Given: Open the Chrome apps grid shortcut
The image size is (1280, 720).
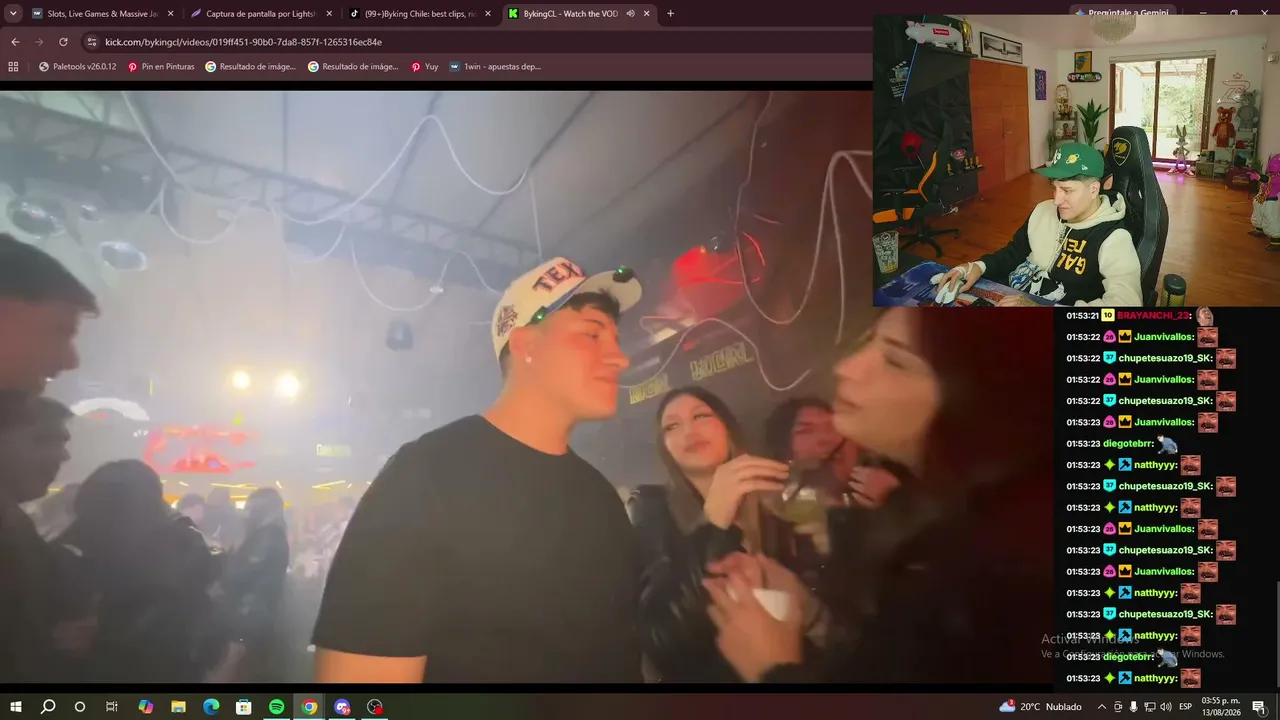Looking at the screenshot, I should pyautogui.click(x=13, y=67).
